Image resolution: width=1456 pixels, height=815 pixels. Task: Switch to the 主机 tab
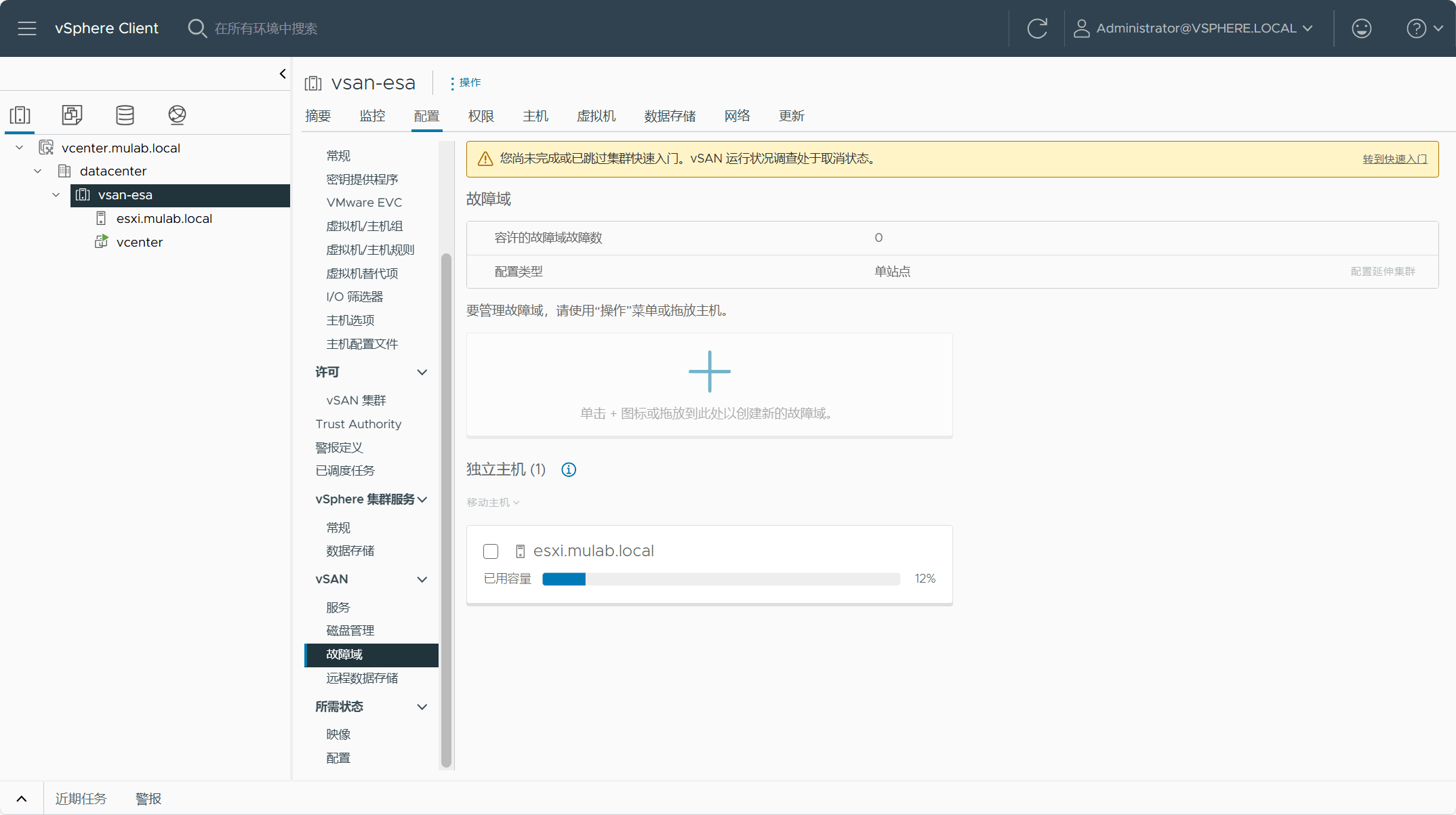(x=535, y=116)
